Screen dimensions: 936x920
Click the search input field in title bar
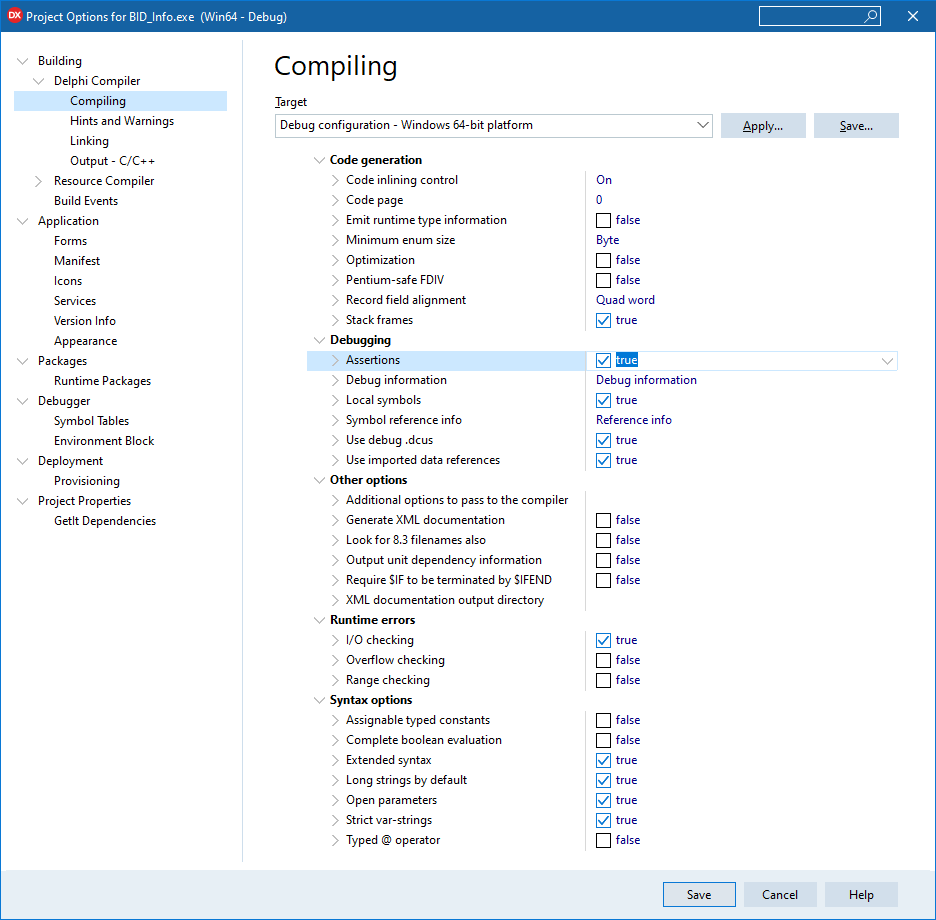coord(810,16)
